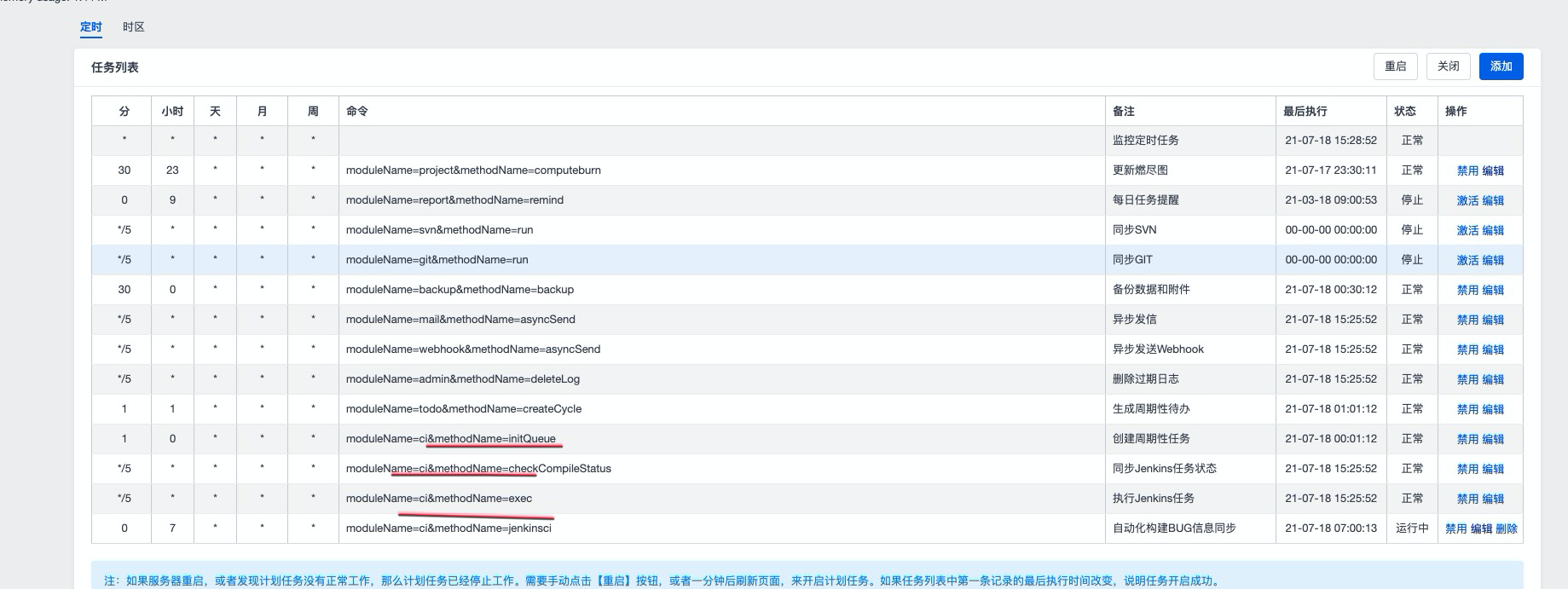Disable the 创建周期性任务 initQueue task

pyautogui.click(x=1467, y=439)
